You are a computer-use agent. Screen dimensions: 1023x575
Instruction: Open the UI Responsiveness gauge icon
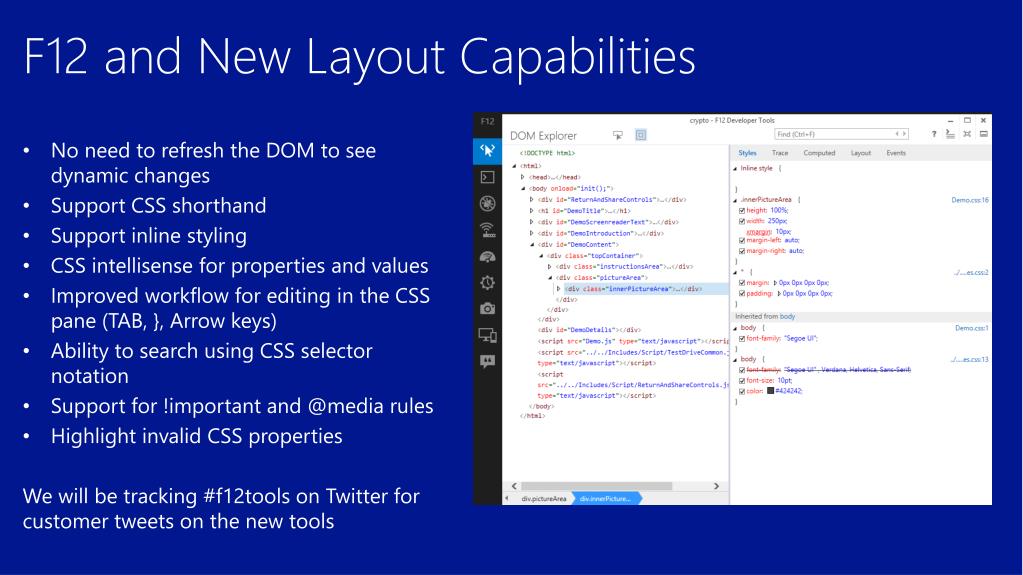click(487, 256)
